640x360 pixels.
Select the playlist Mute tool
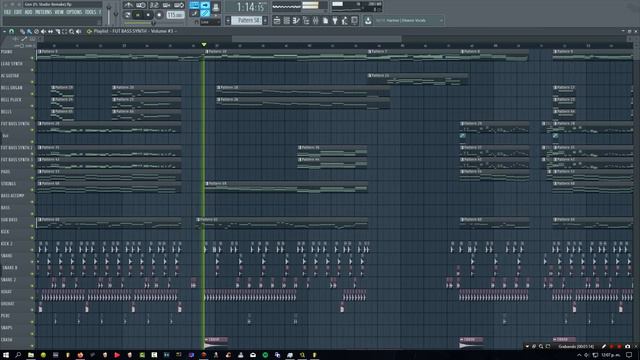43,31
